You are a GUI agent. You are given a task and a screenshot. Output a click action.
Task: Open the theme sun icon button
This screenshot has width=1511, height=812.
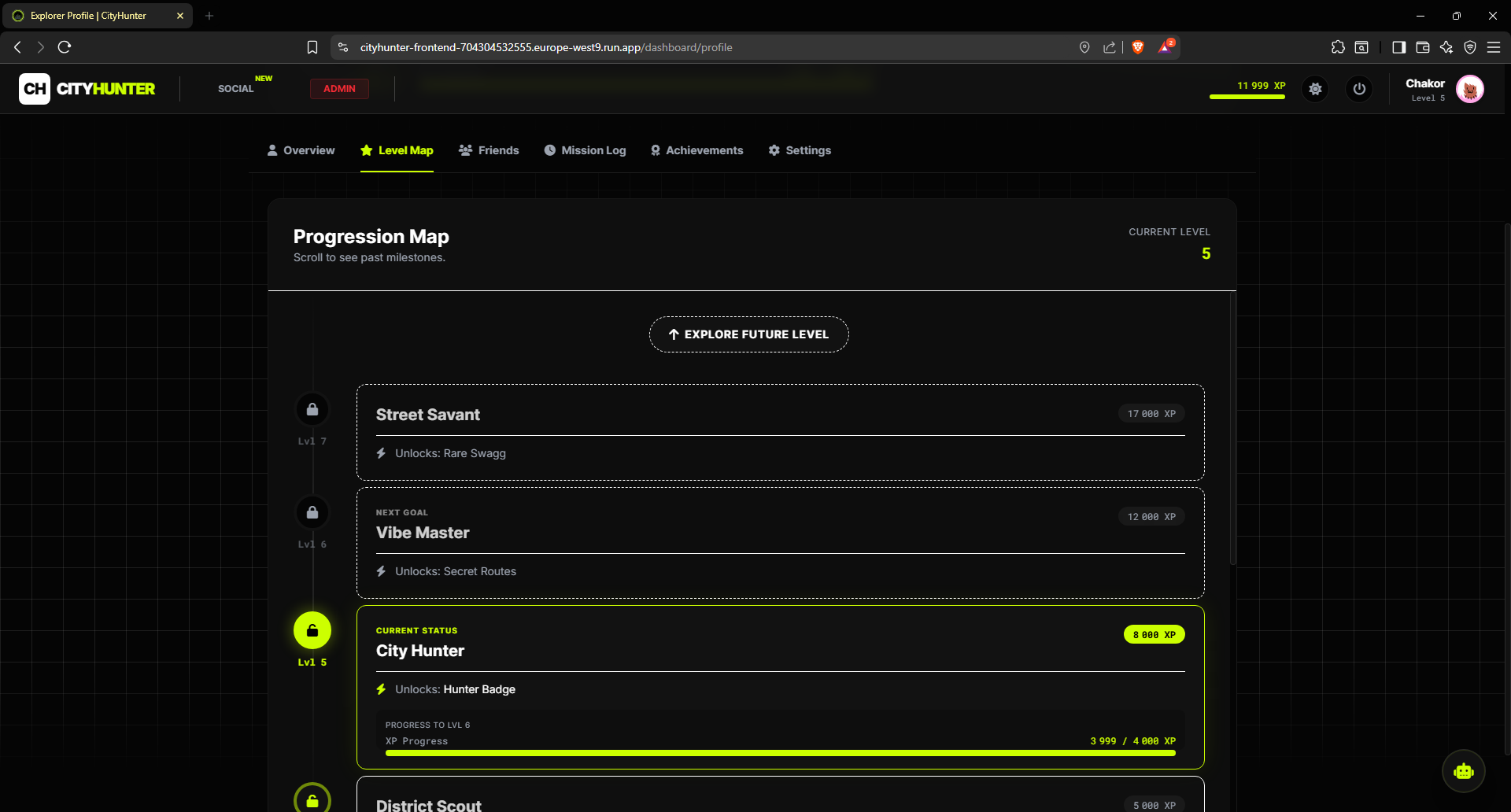[x=1315, y=89]
